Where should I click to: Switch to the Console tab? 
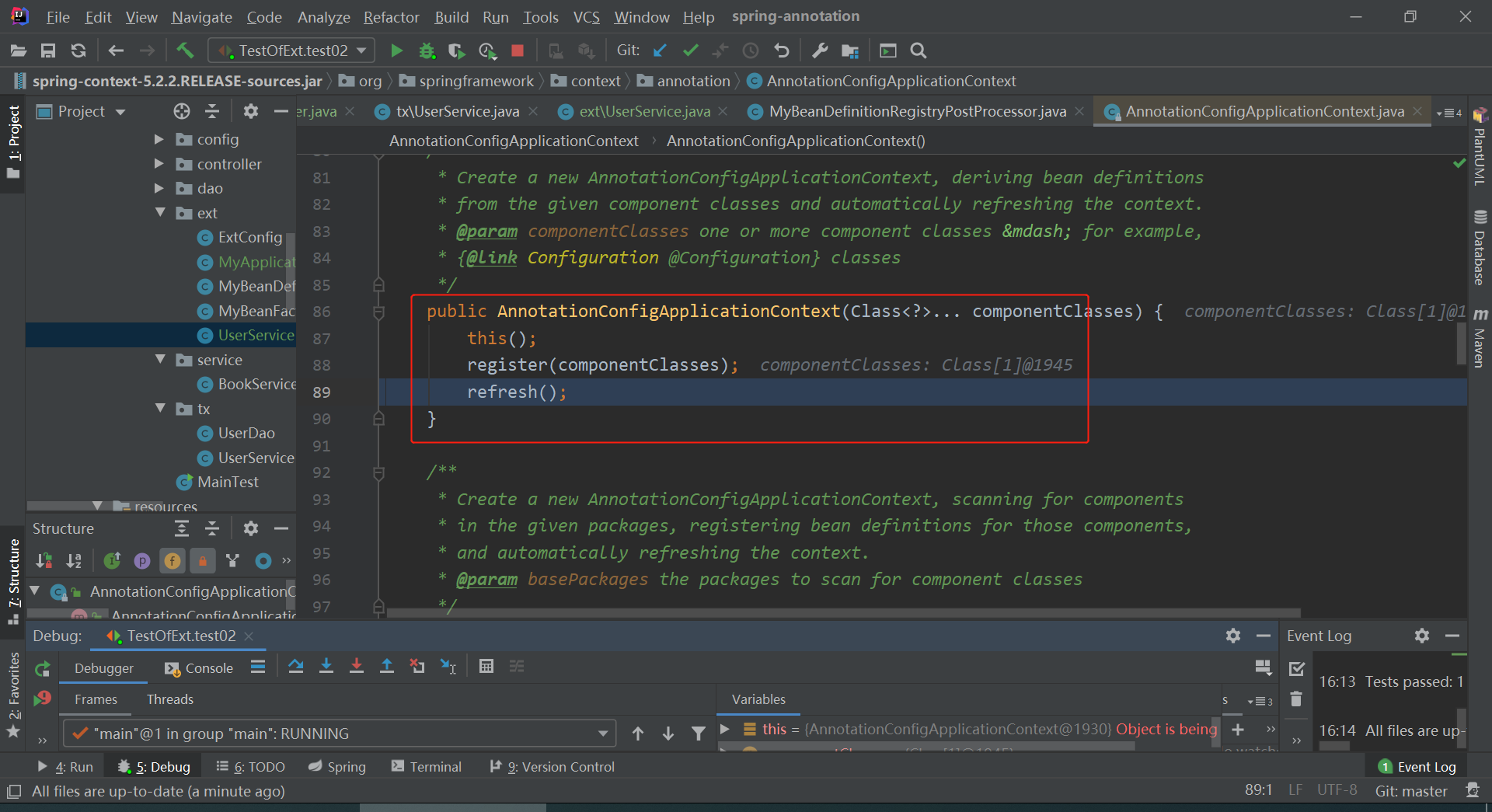200,668
